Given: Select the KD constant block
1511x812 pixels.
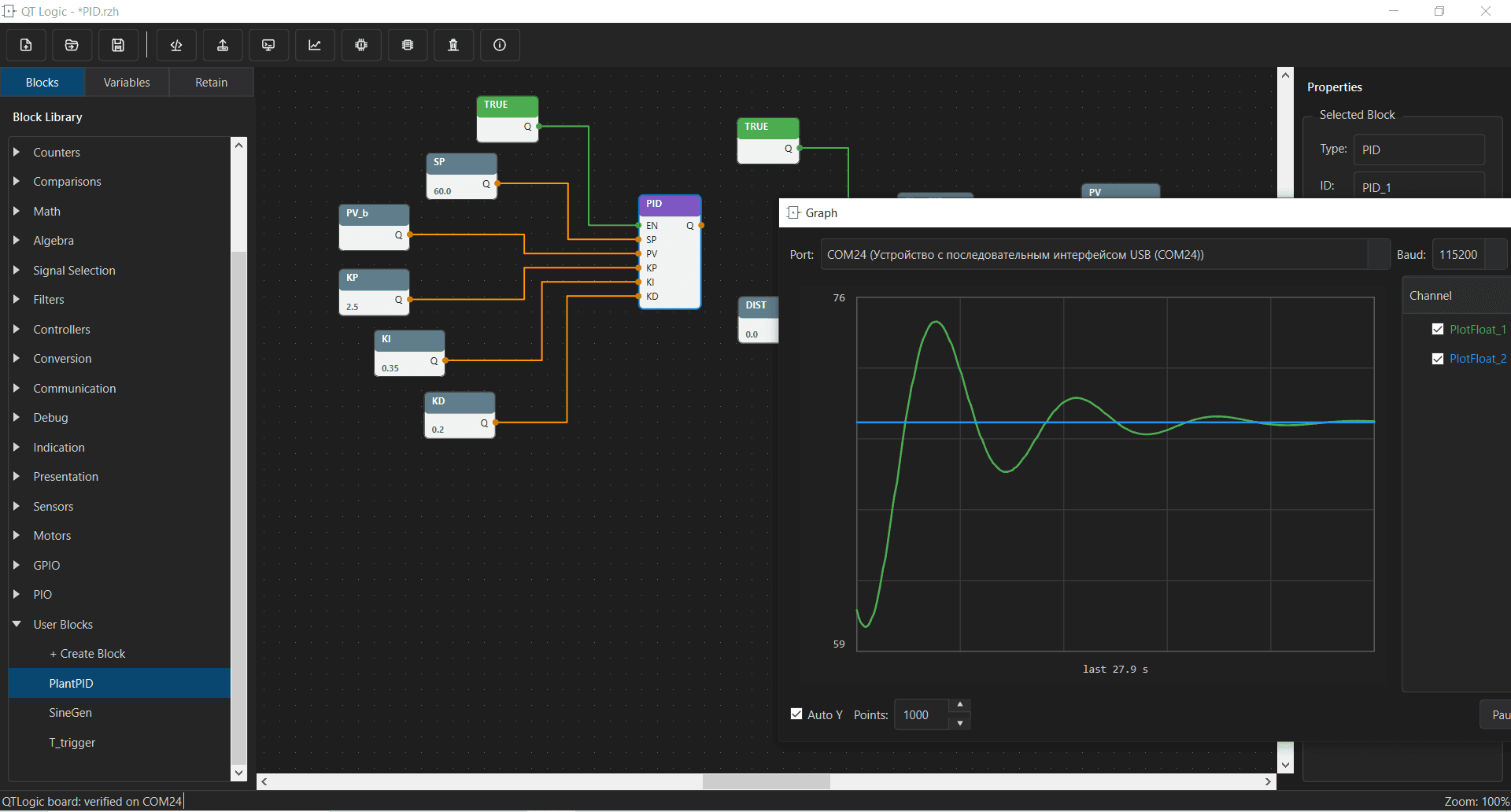Looking at the screenshot, I should [460, 415].
